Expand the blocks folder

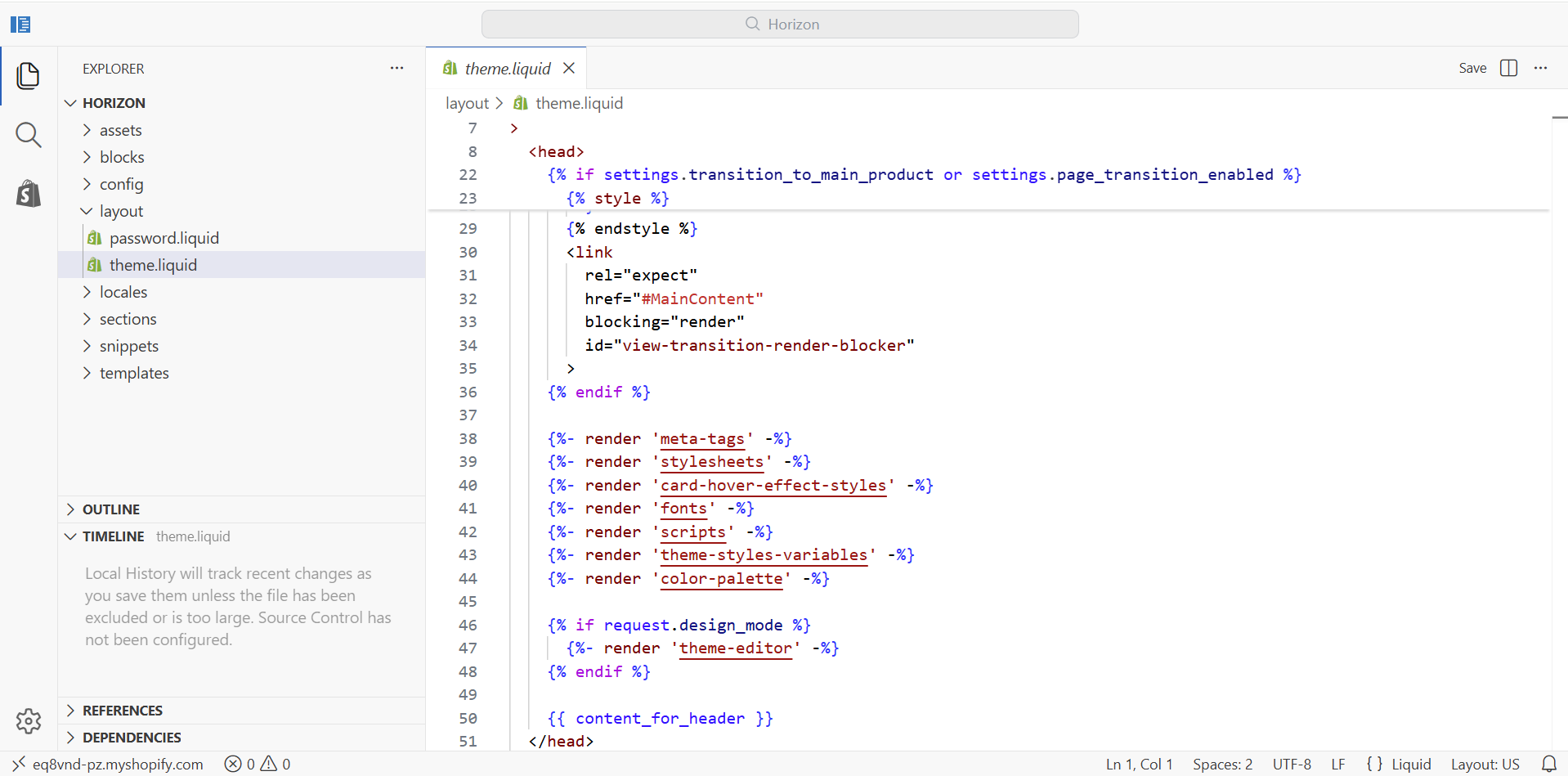tap(87, 157)
